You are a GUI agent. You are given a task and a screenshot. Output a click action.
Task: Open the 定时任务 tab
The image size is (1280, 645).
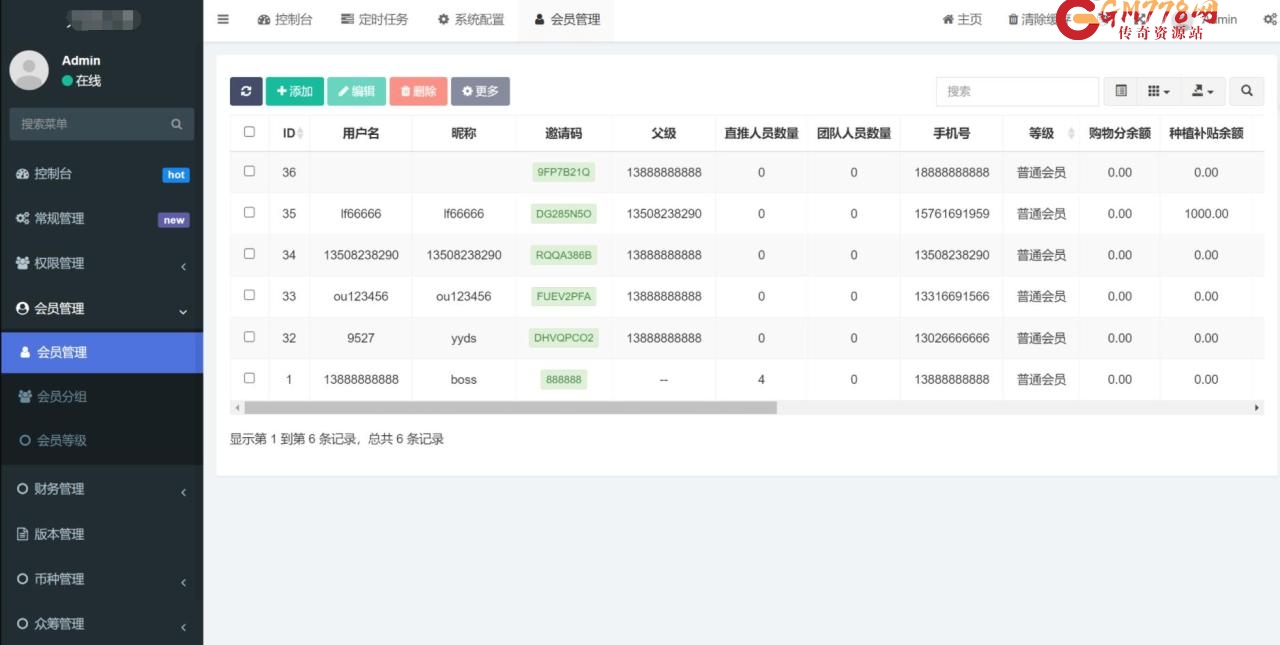(x=374, y=19)
